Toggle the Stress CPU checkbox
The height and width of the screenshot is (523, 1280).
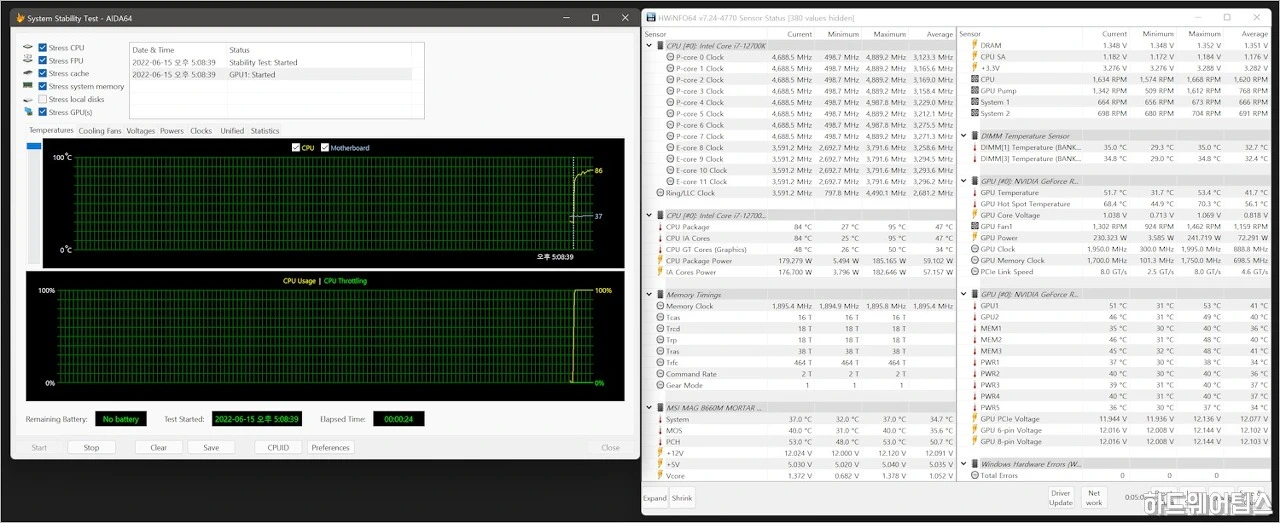[42, 48]
